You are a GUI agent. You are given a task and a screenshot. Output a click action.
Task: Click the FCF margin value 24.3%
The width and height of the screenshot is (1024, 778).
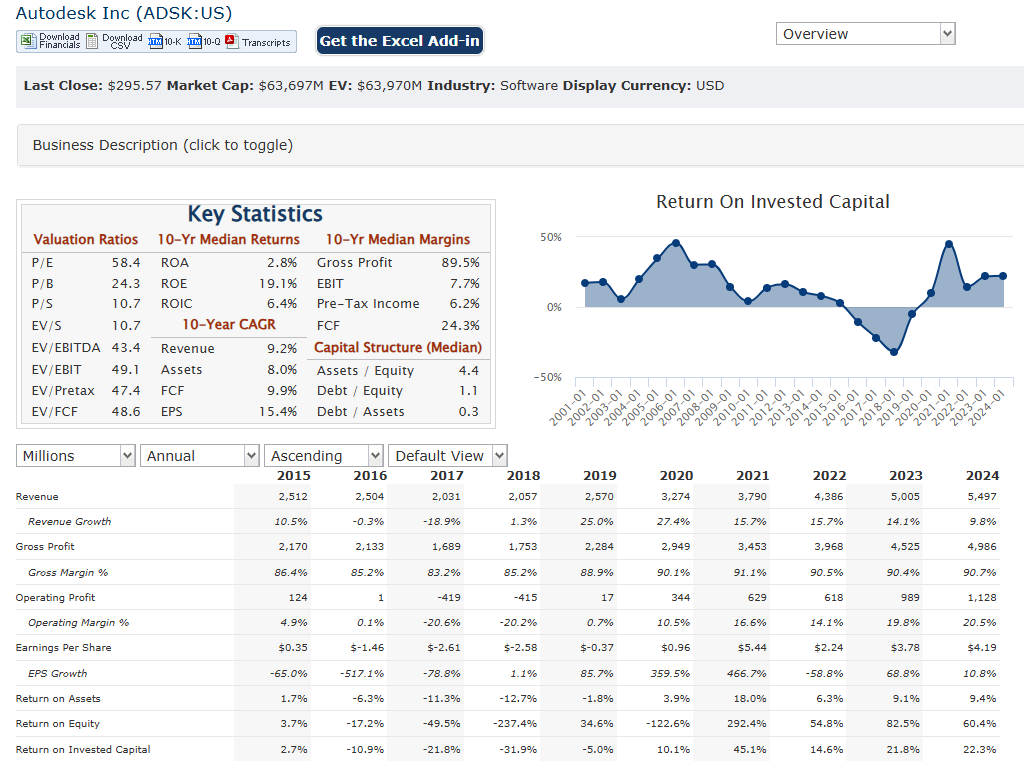tap(460, 325)
